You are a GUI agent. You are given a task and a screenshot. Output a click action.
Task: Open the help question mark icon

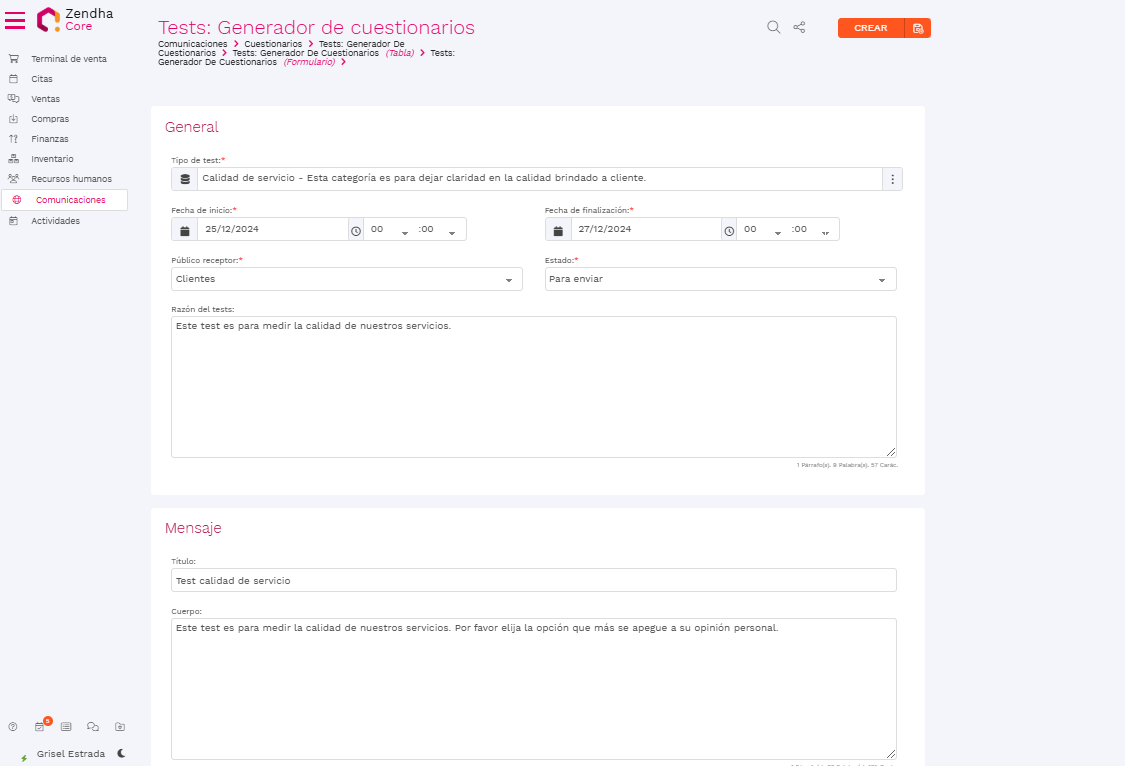13,727
